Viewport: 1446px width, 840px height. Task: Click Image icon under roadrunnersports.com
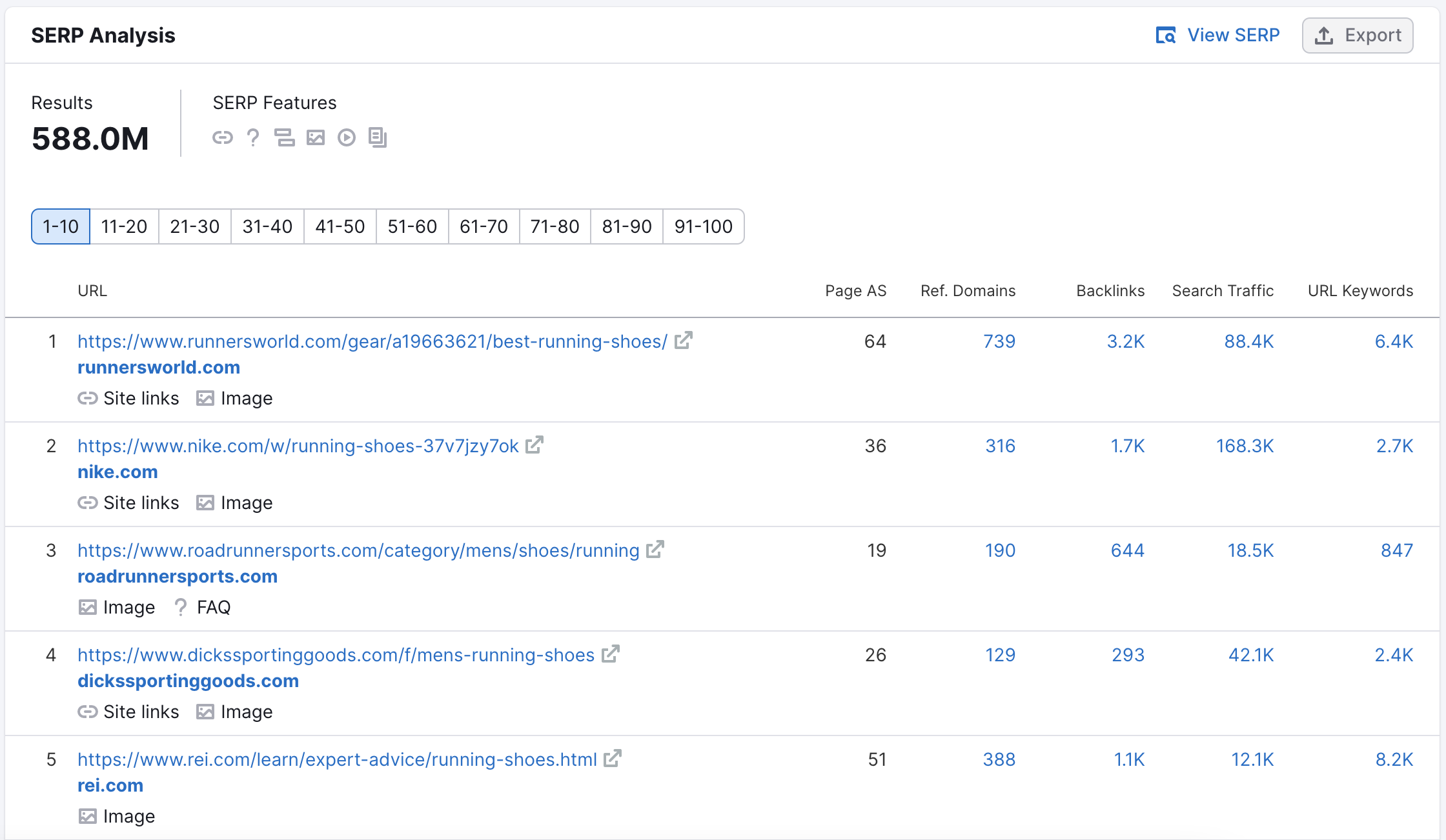tap(88, 607)
